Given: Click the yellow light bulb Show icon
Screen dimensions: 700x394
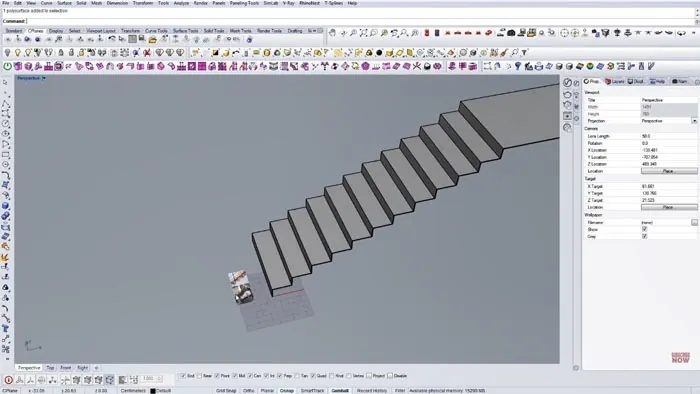Looking at the screenshot, I should coord(17,53).
